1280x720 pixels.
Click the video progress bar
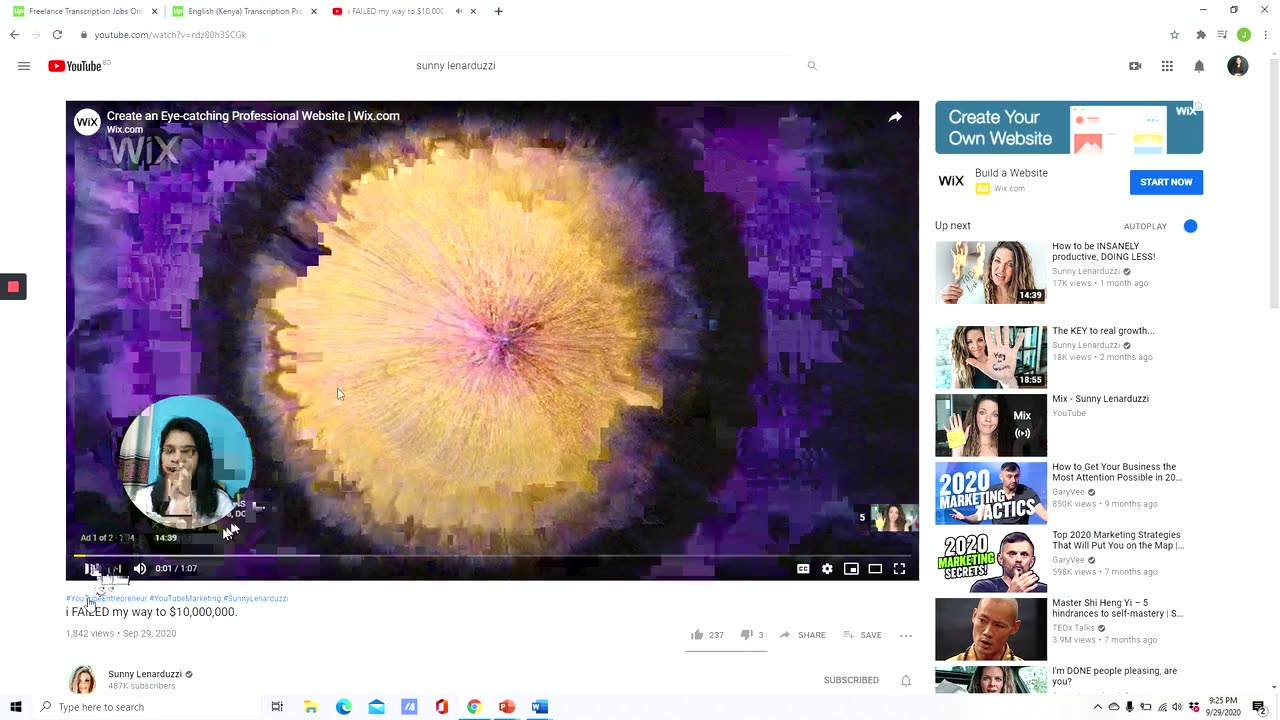pyautogui.click(x=492, y=555)
